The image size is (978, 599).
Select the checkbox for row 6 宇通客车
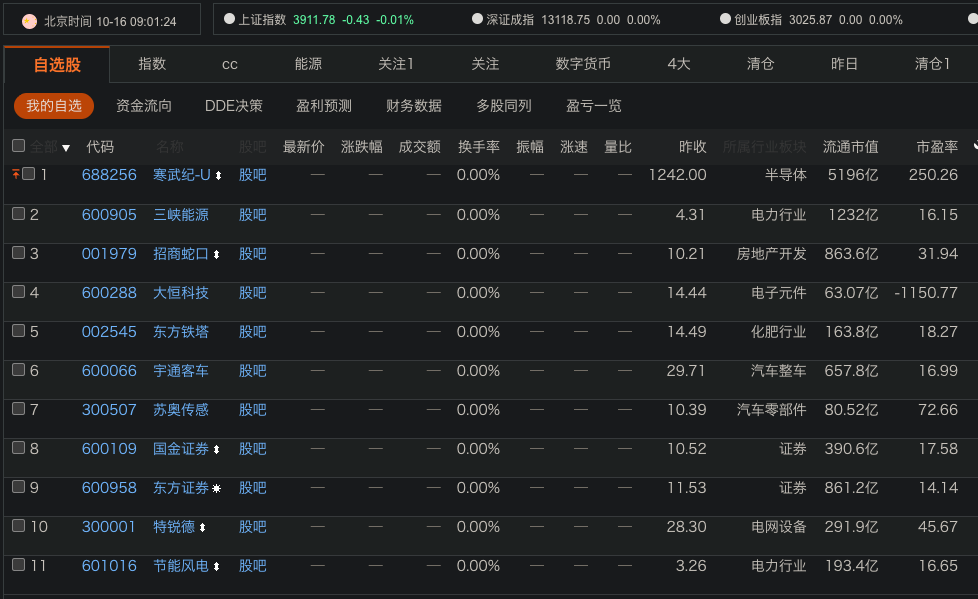click(x=19, y=370)
